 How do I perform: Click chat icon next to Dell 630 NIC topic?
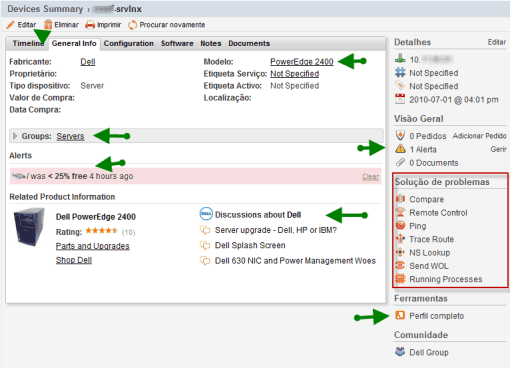[205, 261]
